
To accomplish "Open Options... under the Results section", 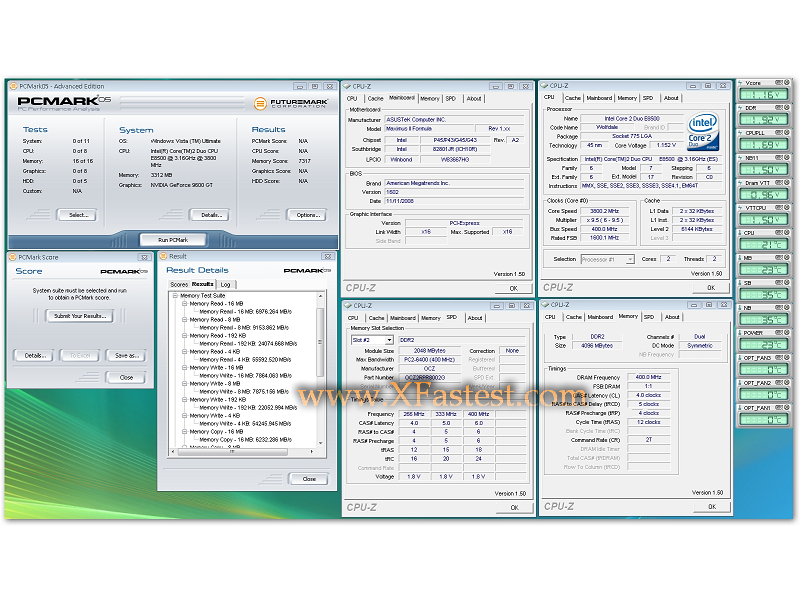I will (x=308, y=215).
